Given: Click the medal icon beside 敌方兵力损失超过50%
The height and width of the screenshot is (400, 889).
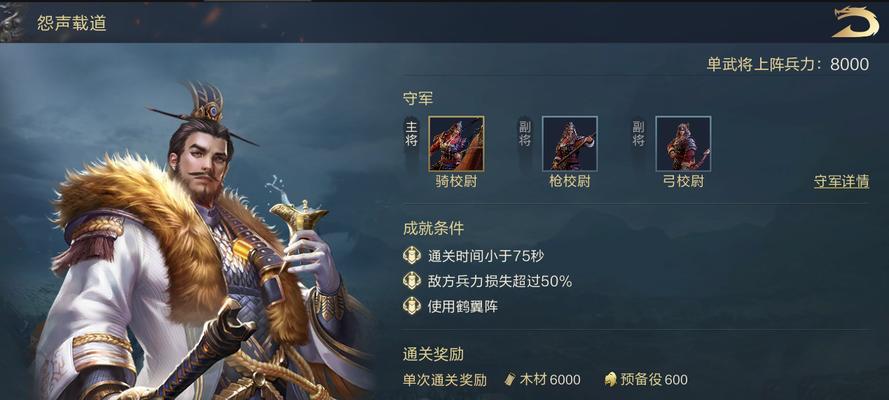Looking at the screenshot, I should (x=412, y=280).
